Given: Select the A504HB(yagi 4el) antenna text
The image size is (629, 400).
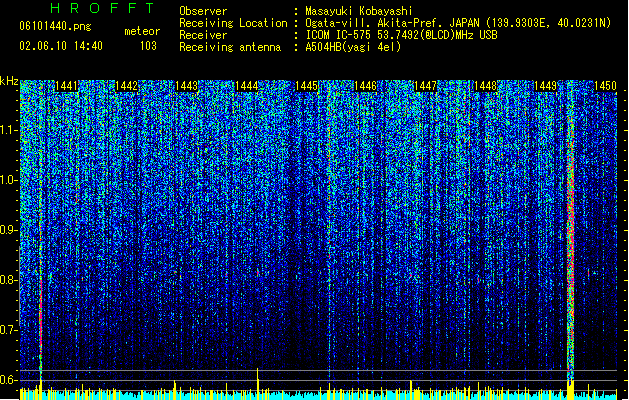Looking at the screenshot, I should click(x=353, y=47).
